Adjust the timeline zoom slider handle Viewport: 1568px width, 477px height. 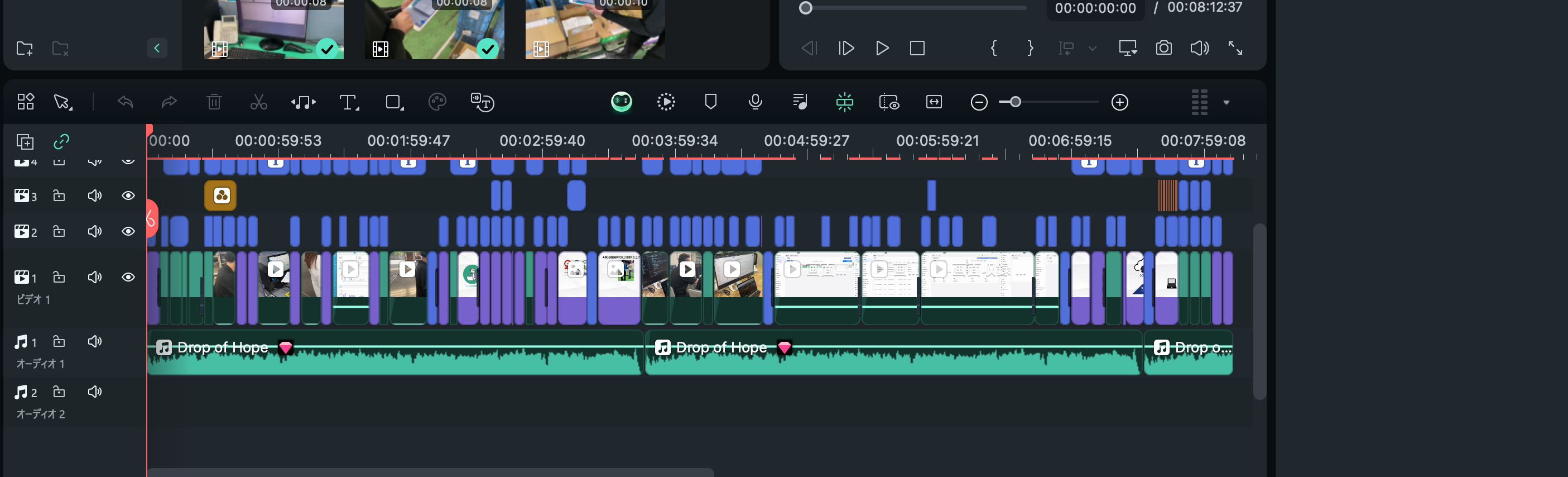click(1014, 102)
